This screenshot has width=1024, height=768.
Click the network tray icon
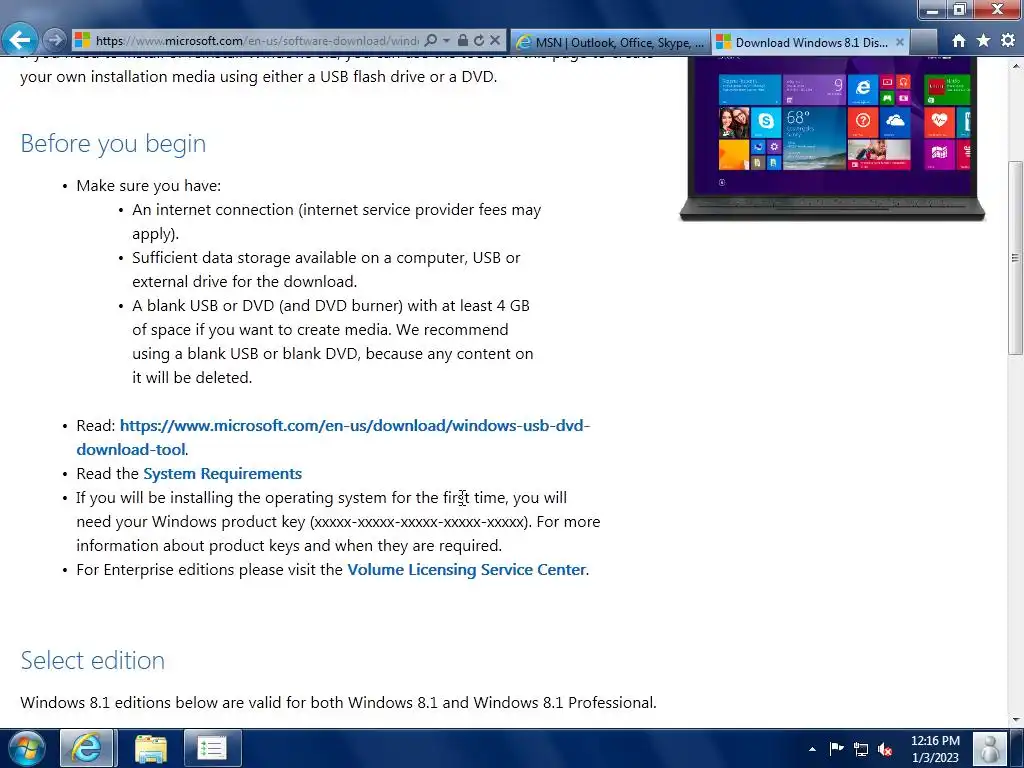click(x=861, y=750)
